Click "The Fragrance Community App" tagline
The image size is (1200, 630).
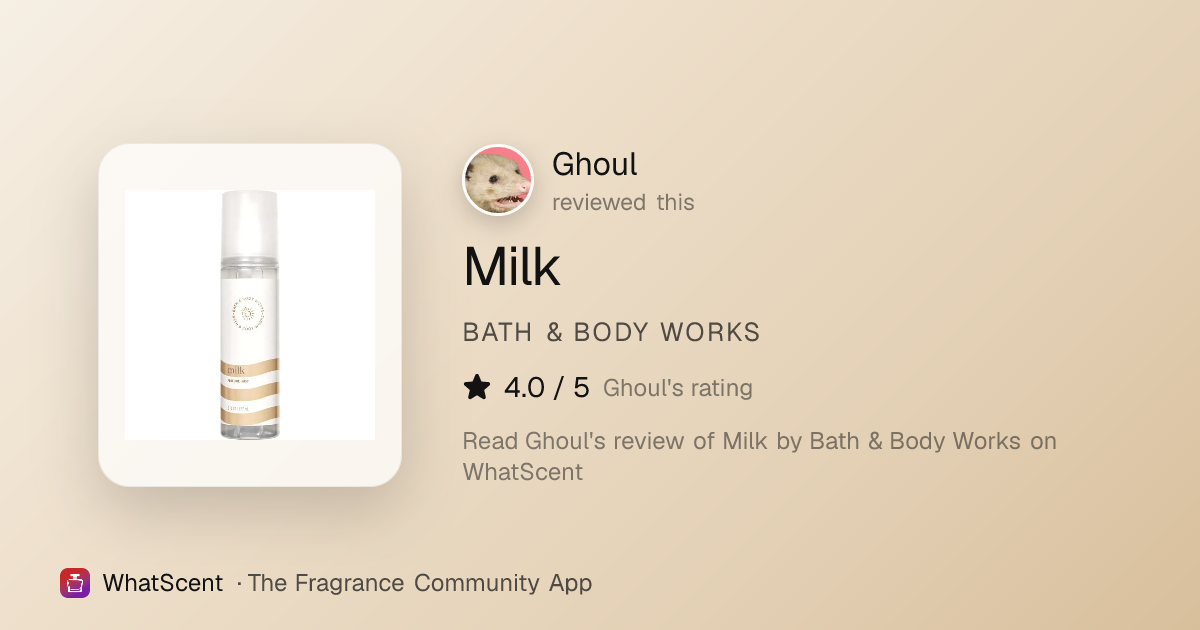(x=420, y=583)
